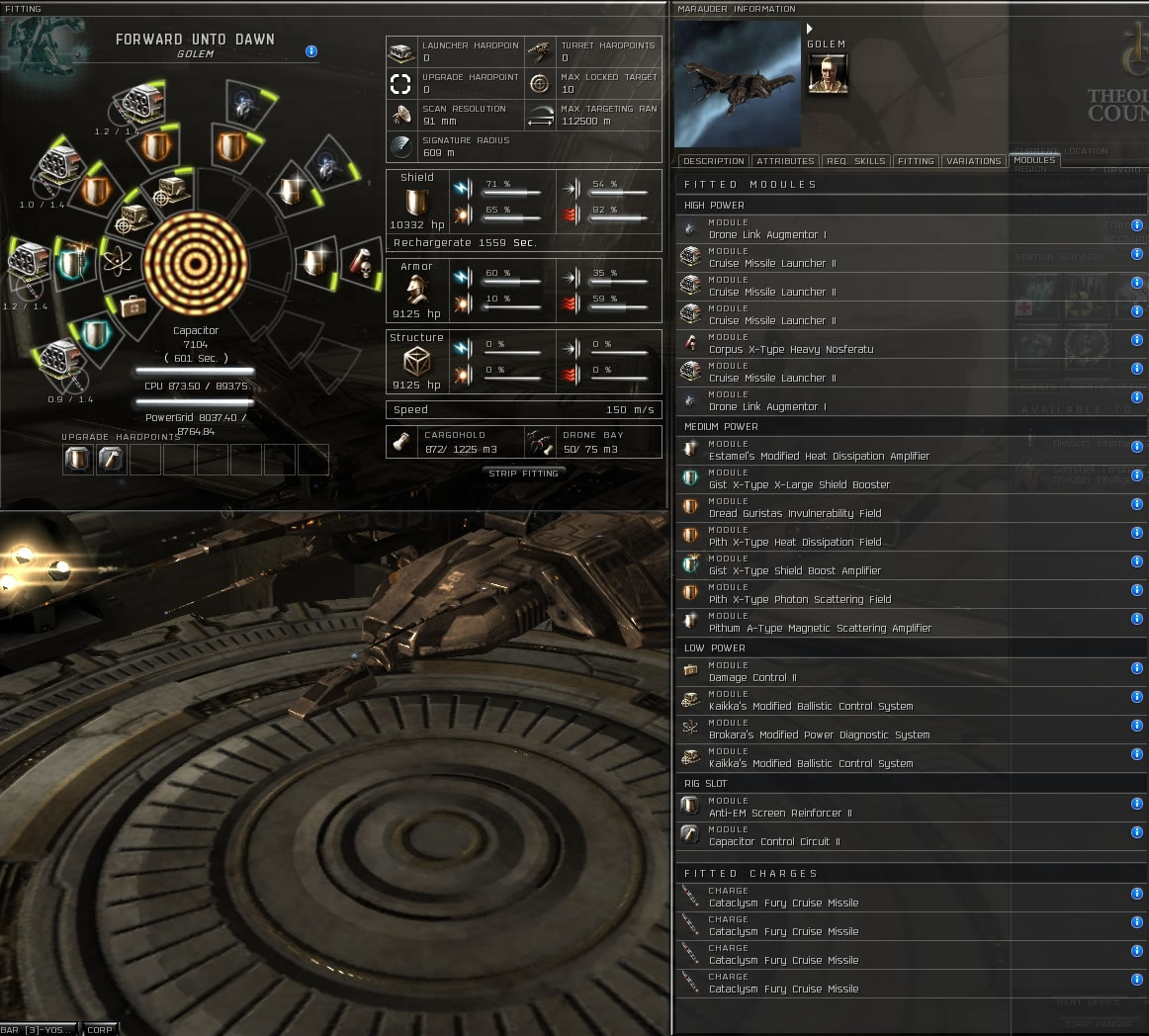Select the Heavy Nosferatu slot on fitting wheel

tap(361, 264)
